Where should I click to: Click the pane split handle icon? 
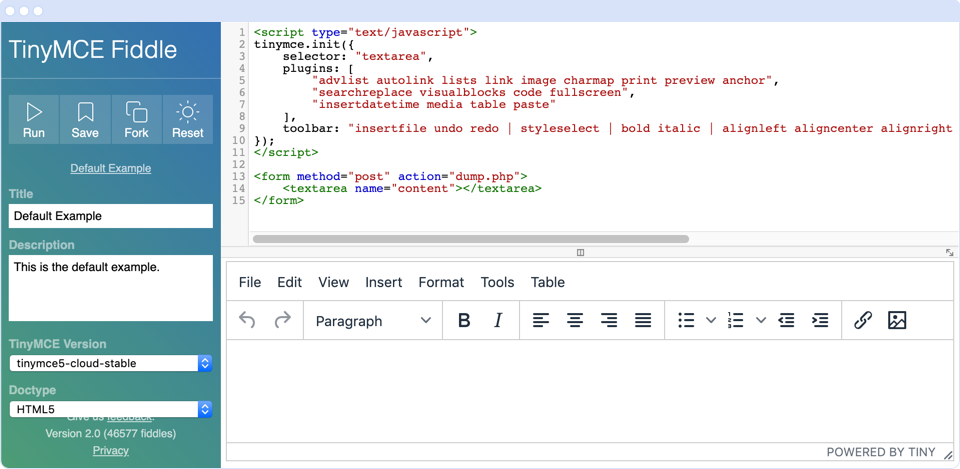(x=581, y=252)
